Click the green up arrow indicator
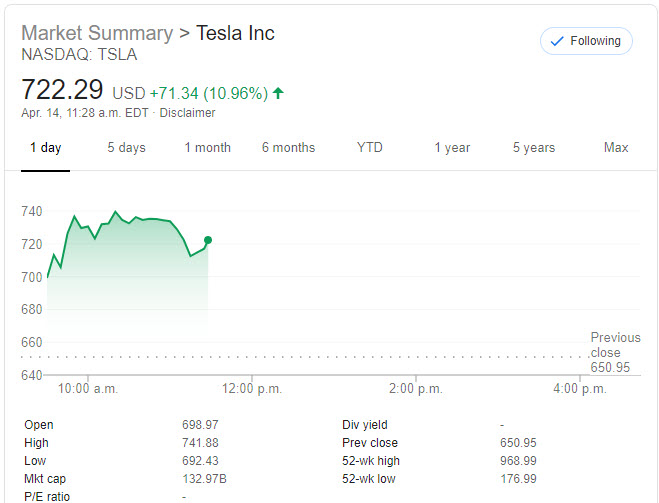659x503 pixels. [278, 93]
